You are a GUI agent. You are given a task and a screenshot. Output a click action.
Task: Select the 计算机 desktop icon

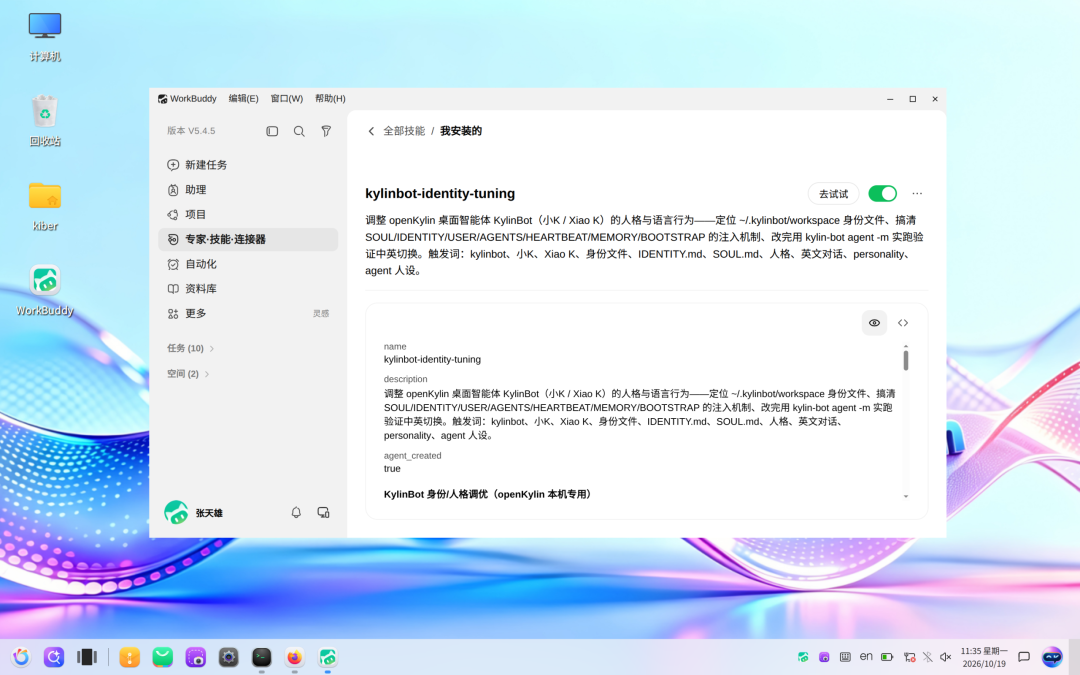(45, 37)
